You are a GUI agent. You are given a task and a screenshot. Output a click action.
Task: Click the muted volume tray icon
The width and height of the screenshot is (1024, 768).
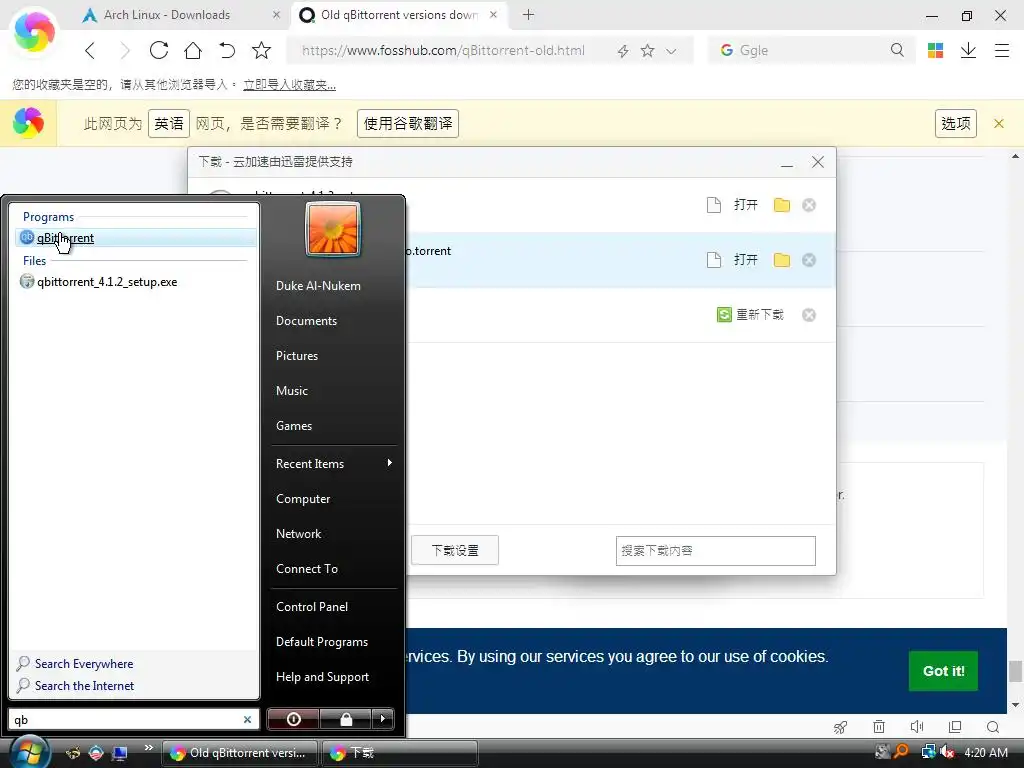point(947,752)
